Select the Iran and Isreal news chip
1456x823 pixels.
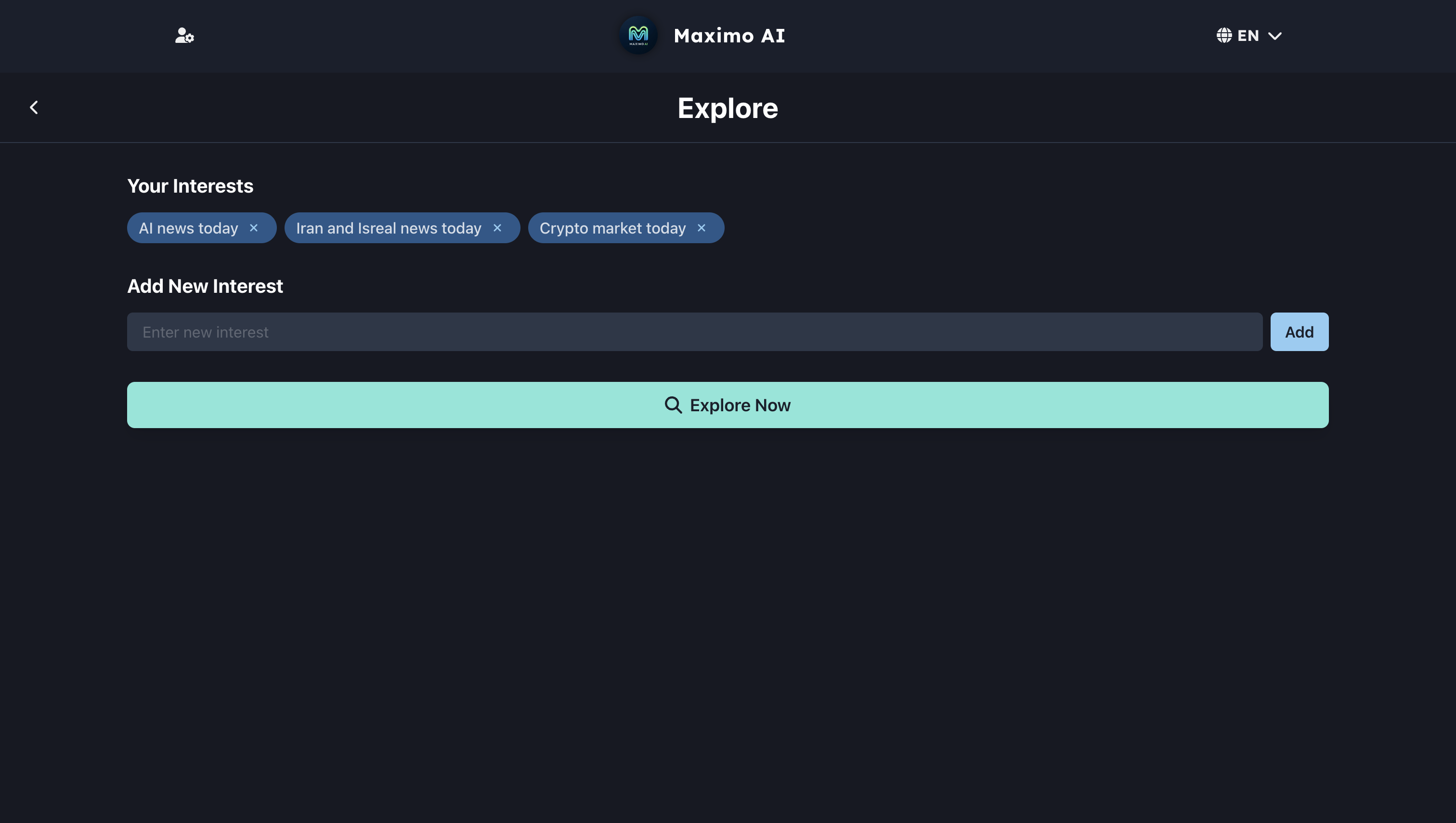pyautogui.click(x=388, y=228)
